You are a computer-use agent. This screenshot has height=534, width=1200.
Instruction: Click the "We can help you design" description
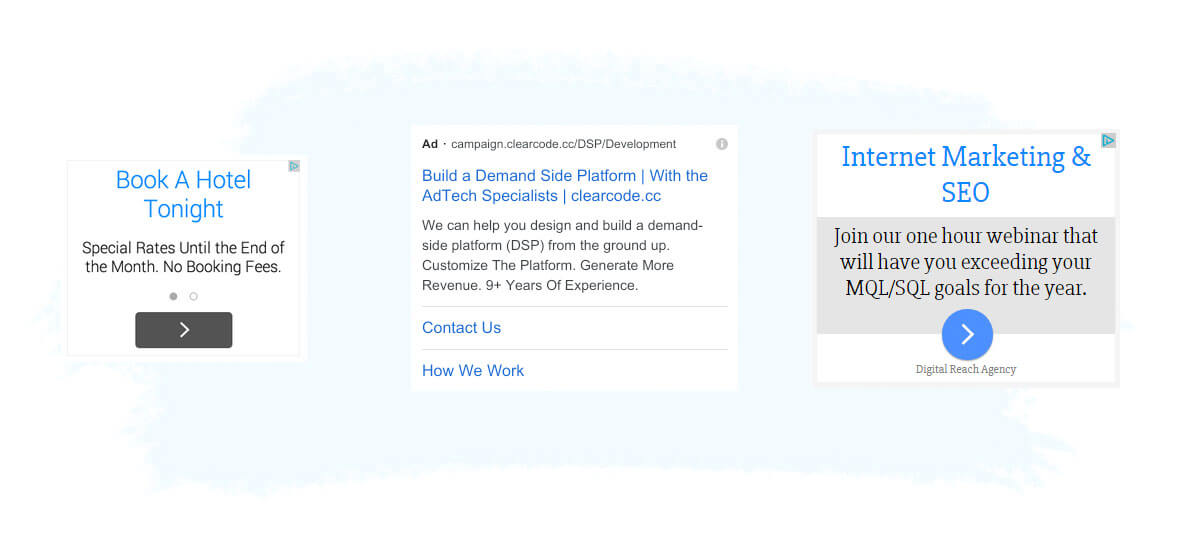pos(562,226)
